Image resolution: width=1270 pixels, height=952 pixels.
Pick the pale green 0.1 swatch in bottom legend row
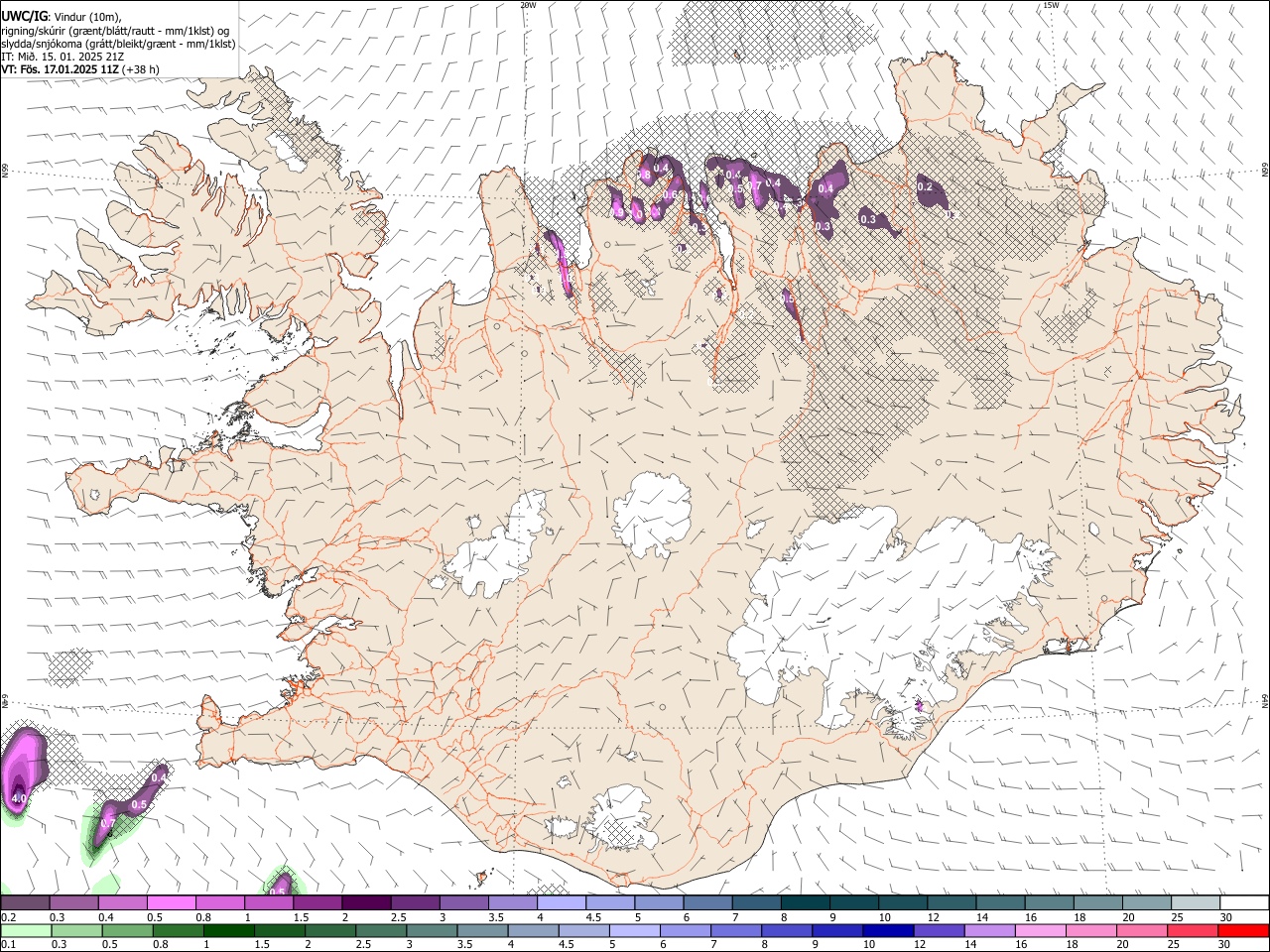(25, 930)
